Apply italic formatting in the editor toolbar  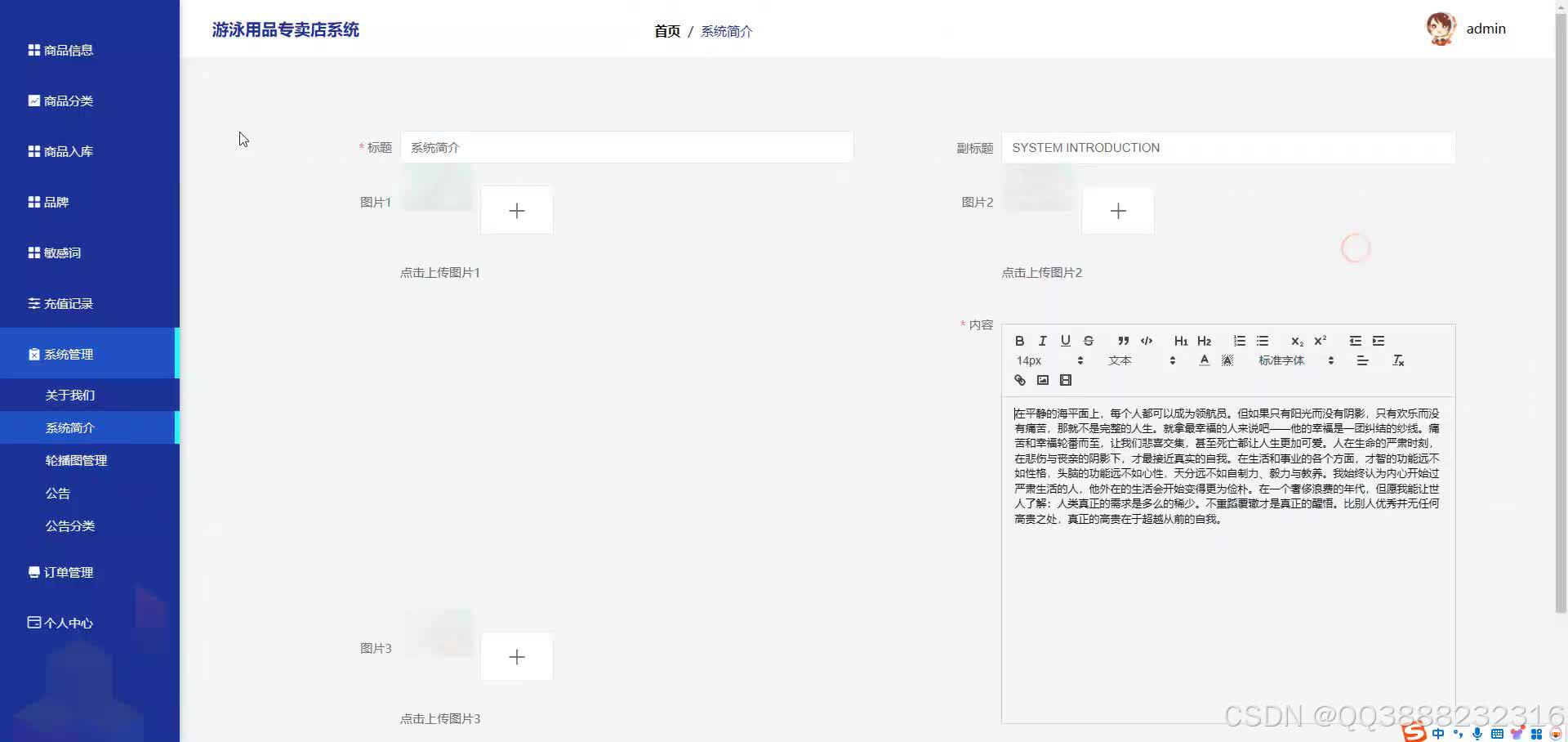point(1043,341)
